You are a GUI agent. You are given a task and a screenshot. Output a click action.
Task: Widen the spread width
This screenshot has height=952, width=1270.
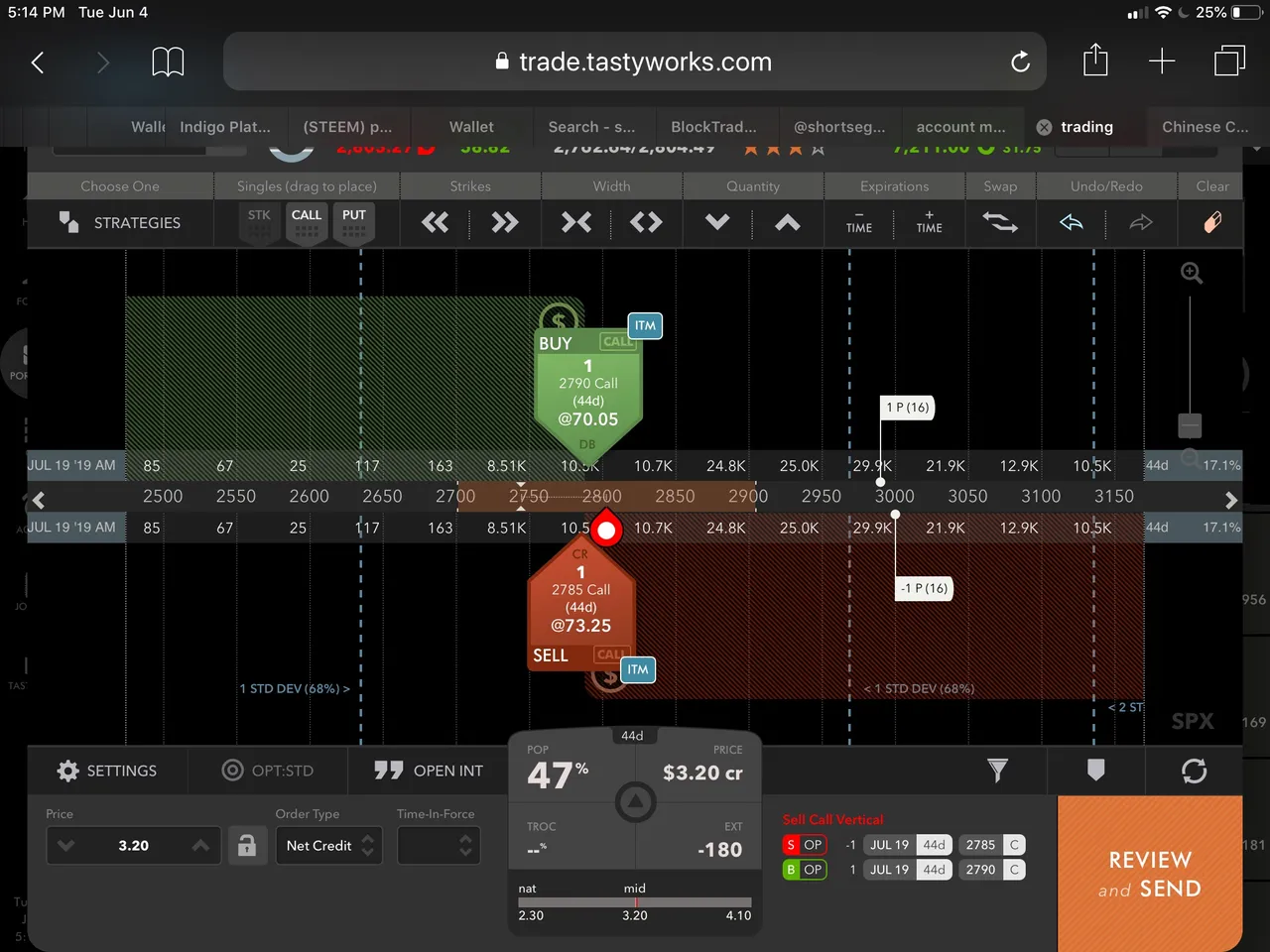coord(646,222)
